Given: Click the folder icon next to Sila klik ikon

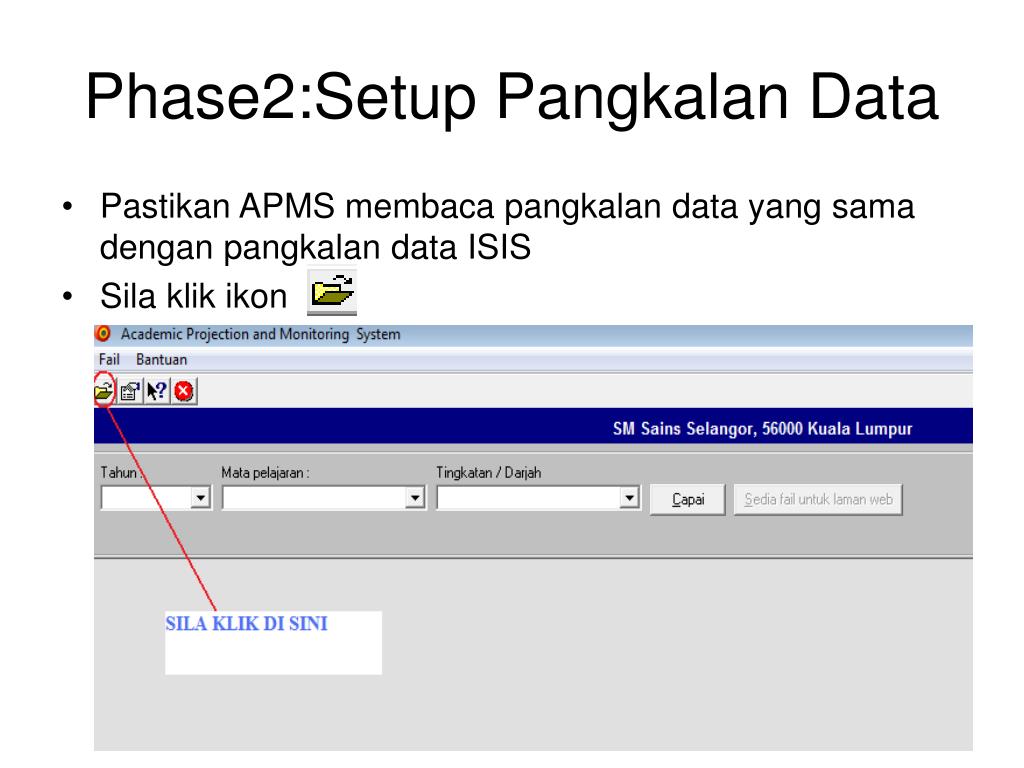Looking at the screenshot, I should point(332,291).
